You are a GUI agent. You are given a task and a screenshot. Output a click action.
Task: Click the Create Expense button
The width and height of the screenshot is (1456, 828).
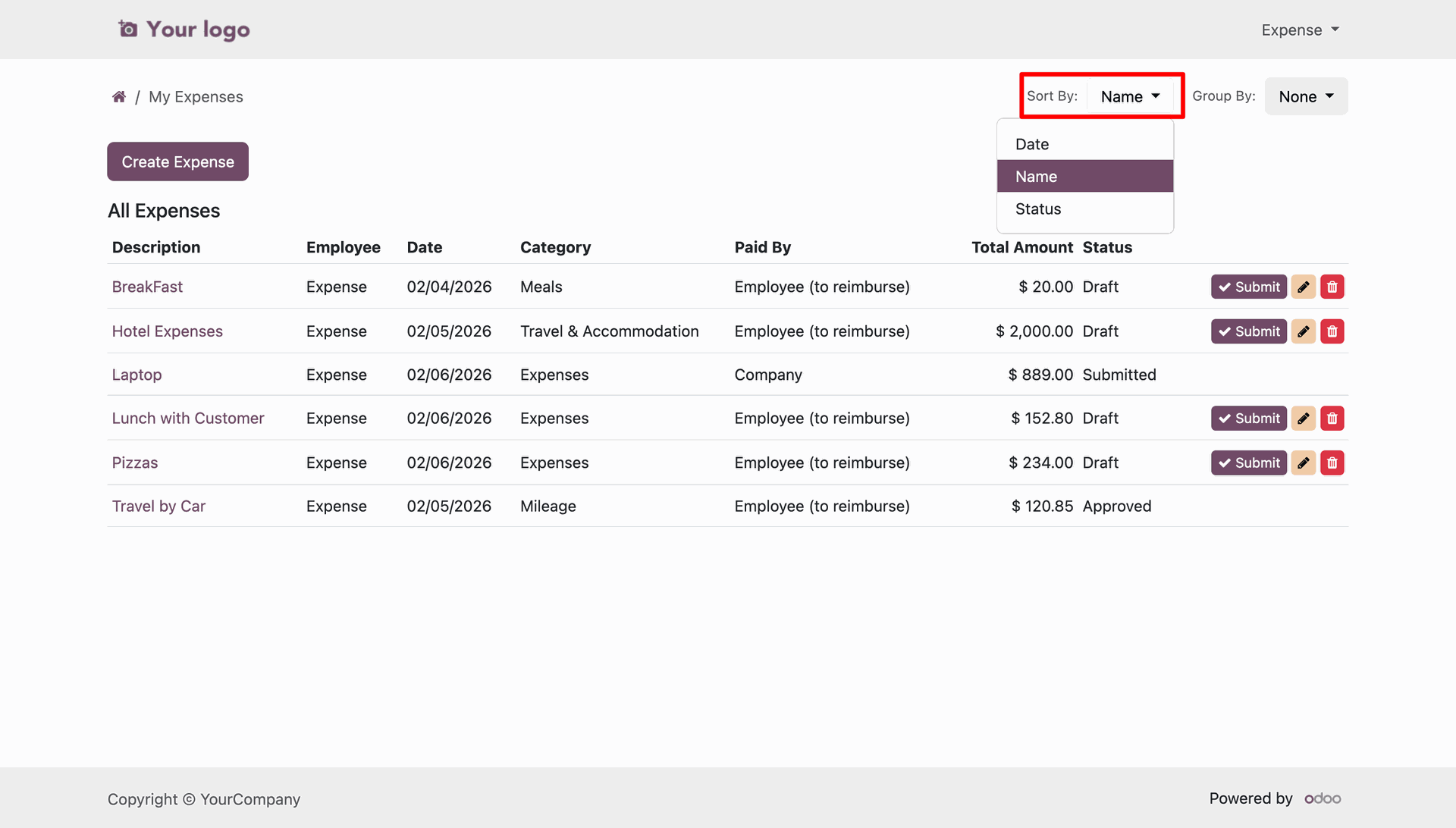pyautogui.click(x=177, y=162)
